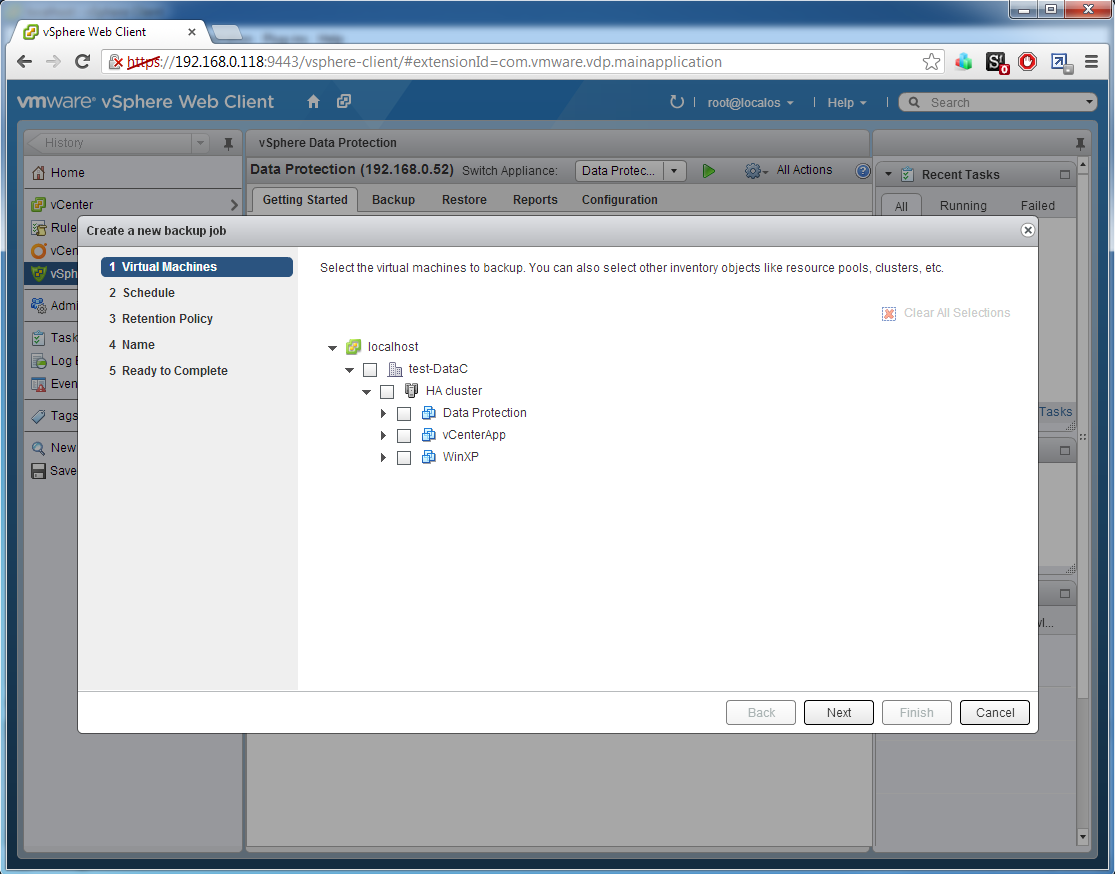Click the Tags icon in navigator
The width and height of the screenshot is (1115, 874).
(x=38, y=416)
